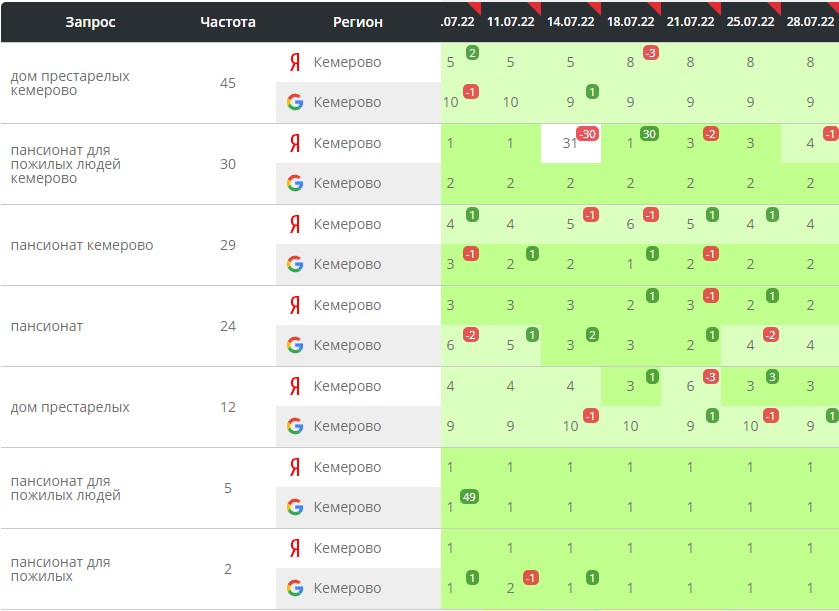
Task: Click Google icon for query with frequency 24
Action: [x=295, y=345]
